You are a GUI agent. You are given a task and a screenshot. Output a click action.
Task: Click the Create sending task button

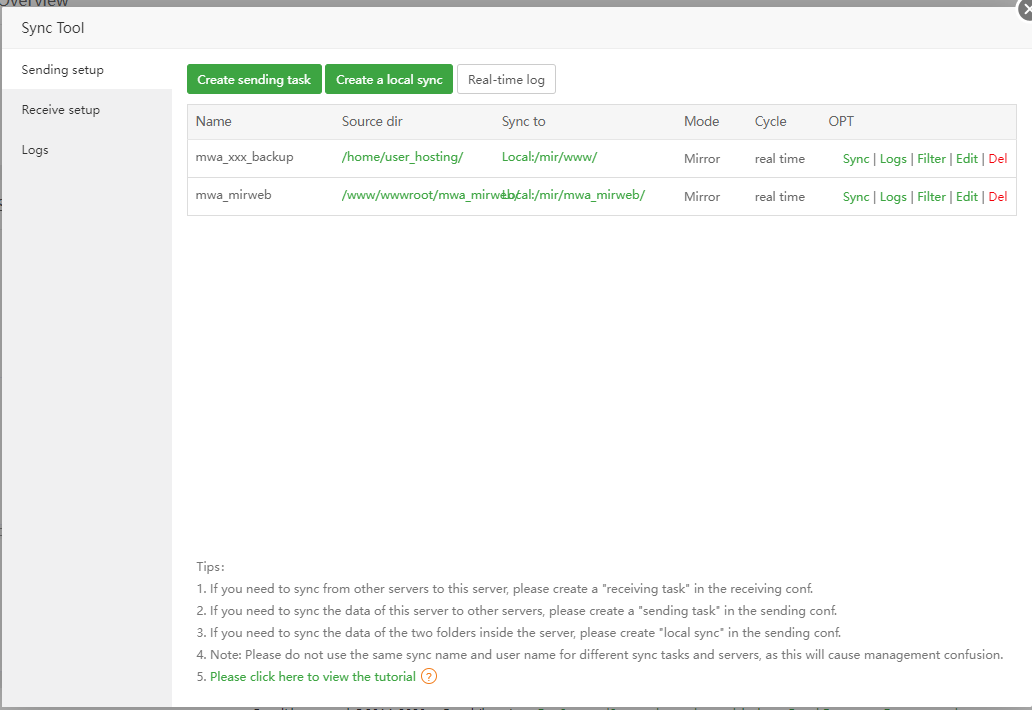(x=254, y=78)
